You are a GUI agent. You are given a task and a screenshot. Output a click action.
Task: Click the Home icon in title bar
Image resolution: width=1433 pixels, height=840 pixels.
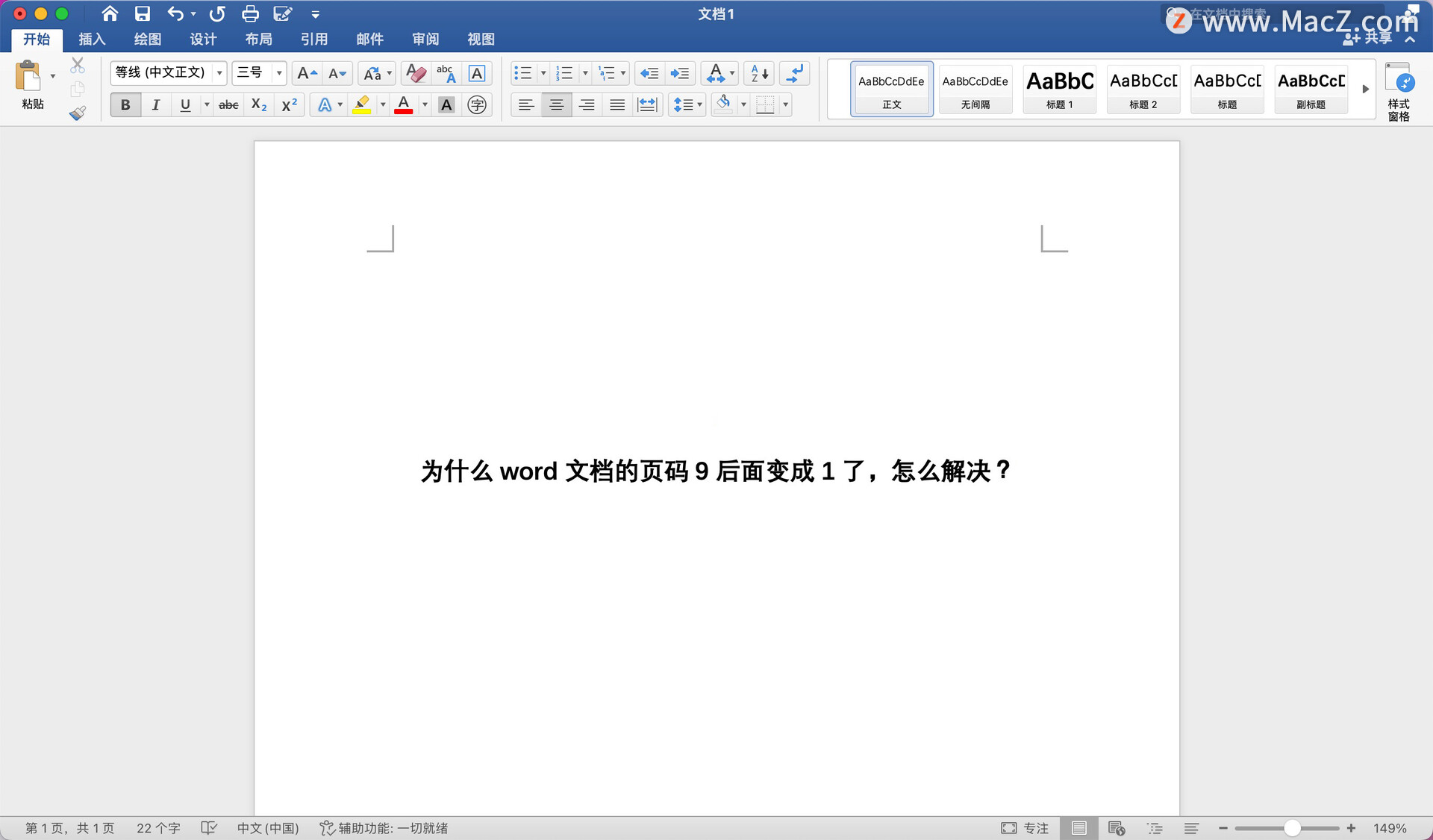[x=110, y=13]
